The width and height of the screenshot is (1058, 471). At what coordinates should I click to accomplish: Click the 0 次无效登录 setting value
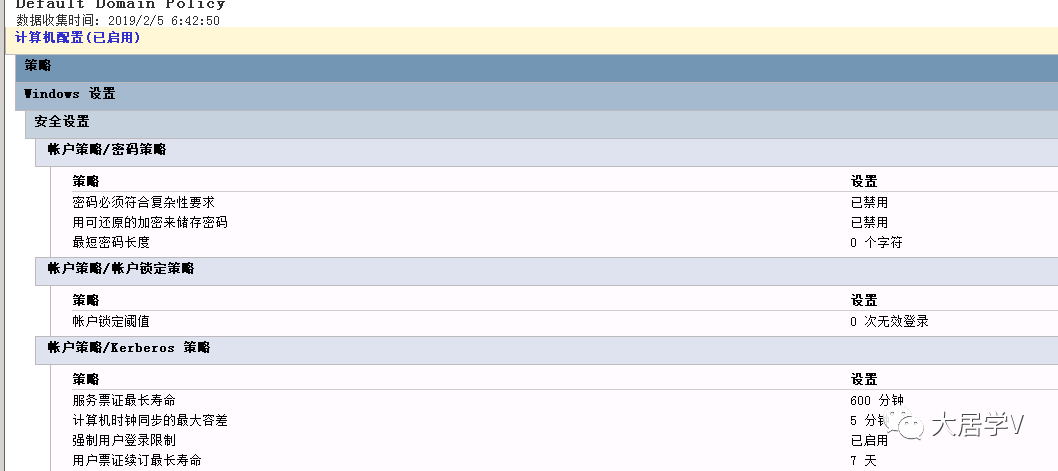(889, 321)
